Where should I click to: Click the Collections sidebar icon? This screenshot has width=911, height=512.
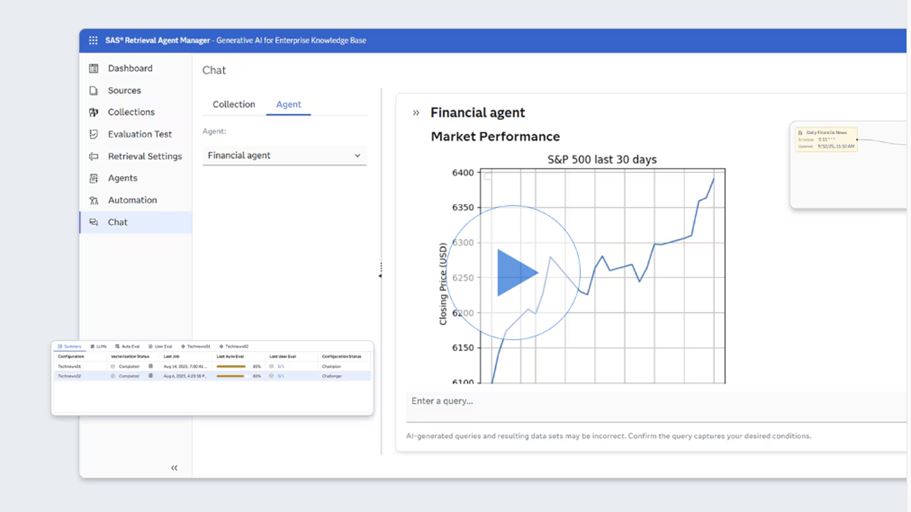coord(94,113)
